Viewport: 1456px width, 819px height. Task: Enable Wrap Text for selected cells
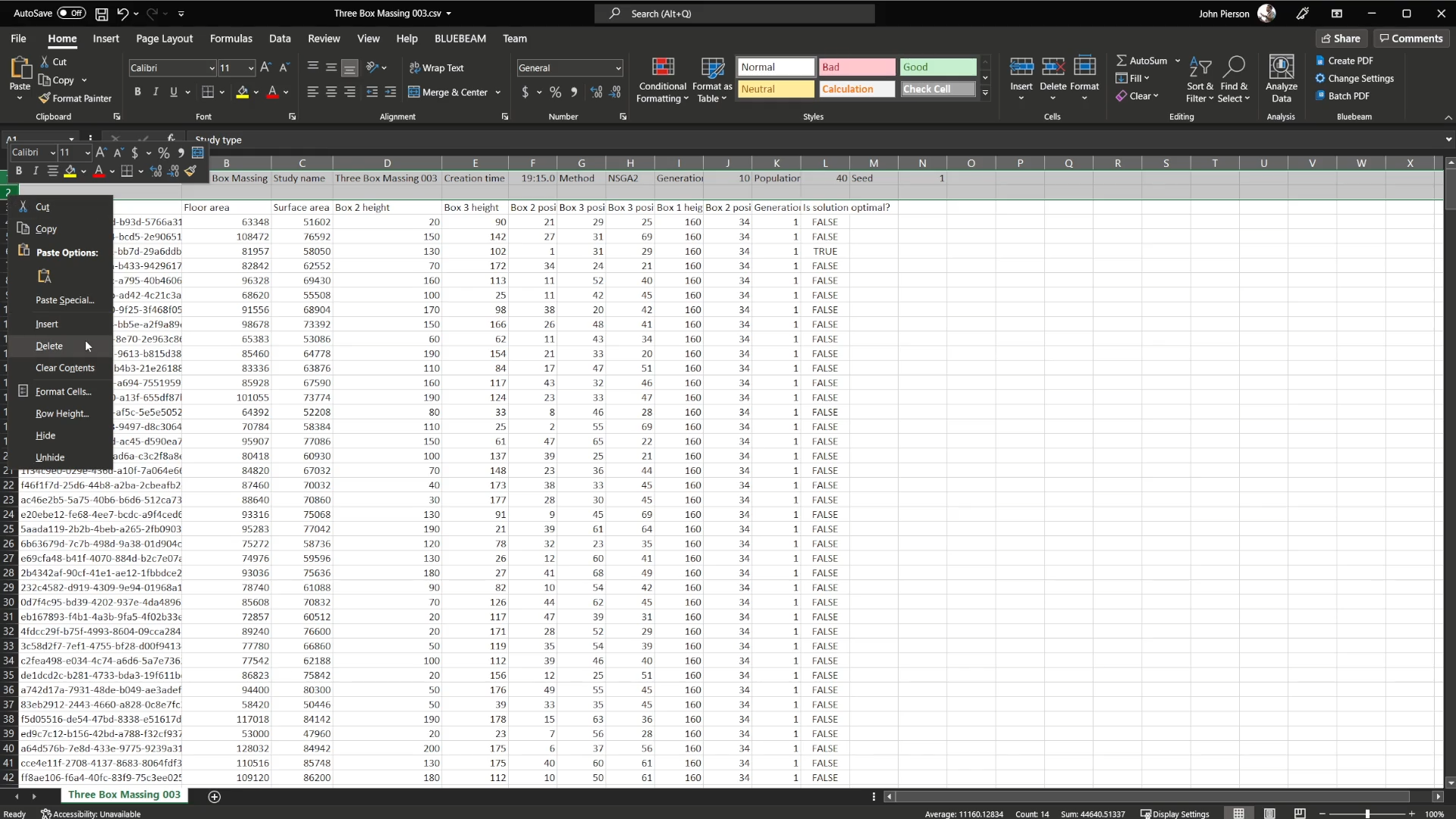437,68
